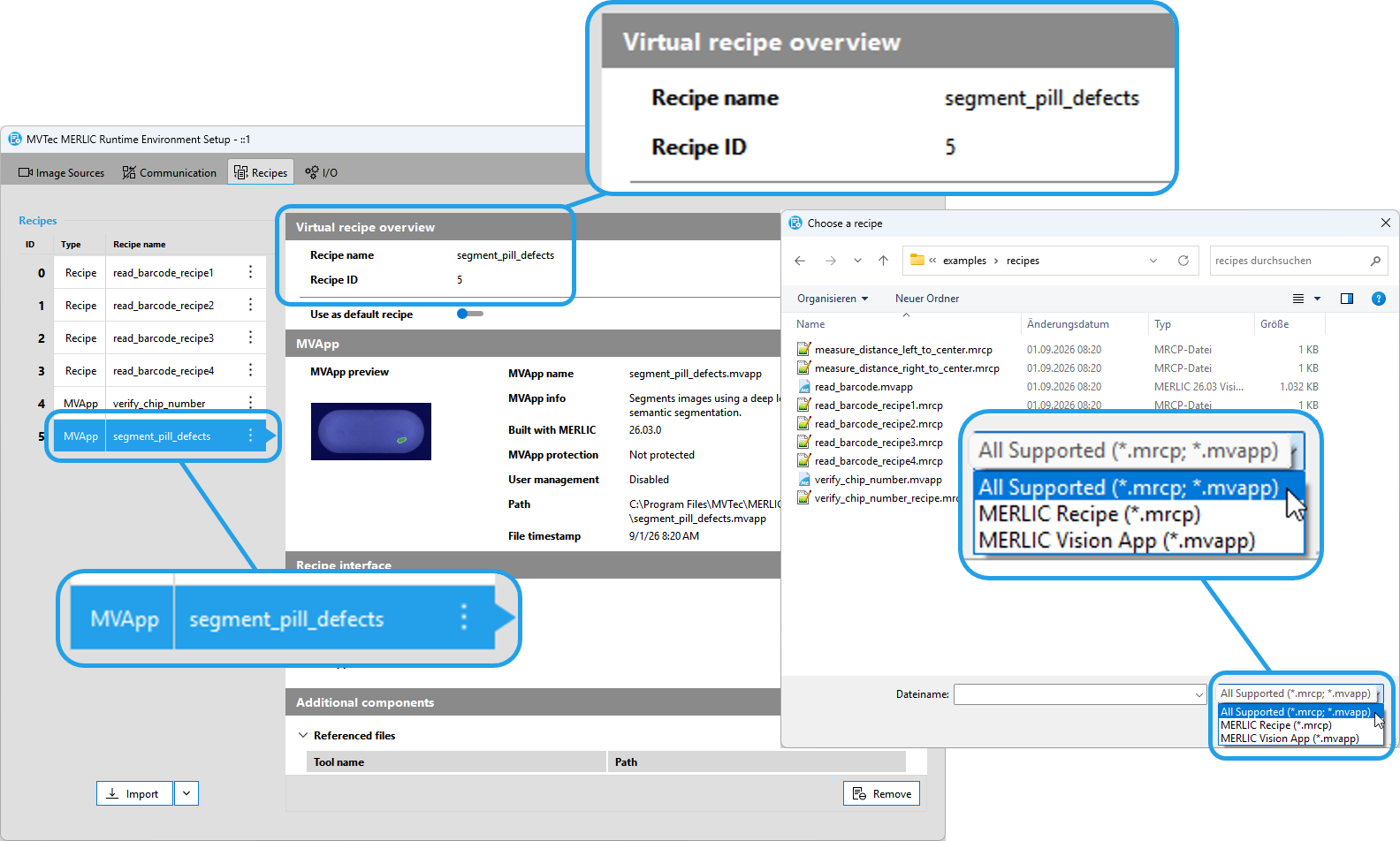This screenshot has height=841, width=1400.
Task: Click the search magnifier icon
Action: coord(1375,261)
